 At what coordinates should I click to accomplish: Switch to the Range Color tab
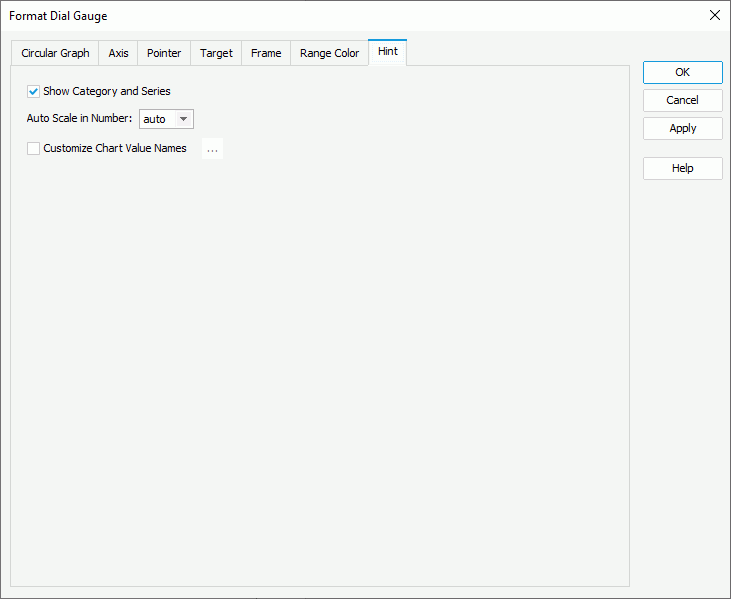coord(329,53)
